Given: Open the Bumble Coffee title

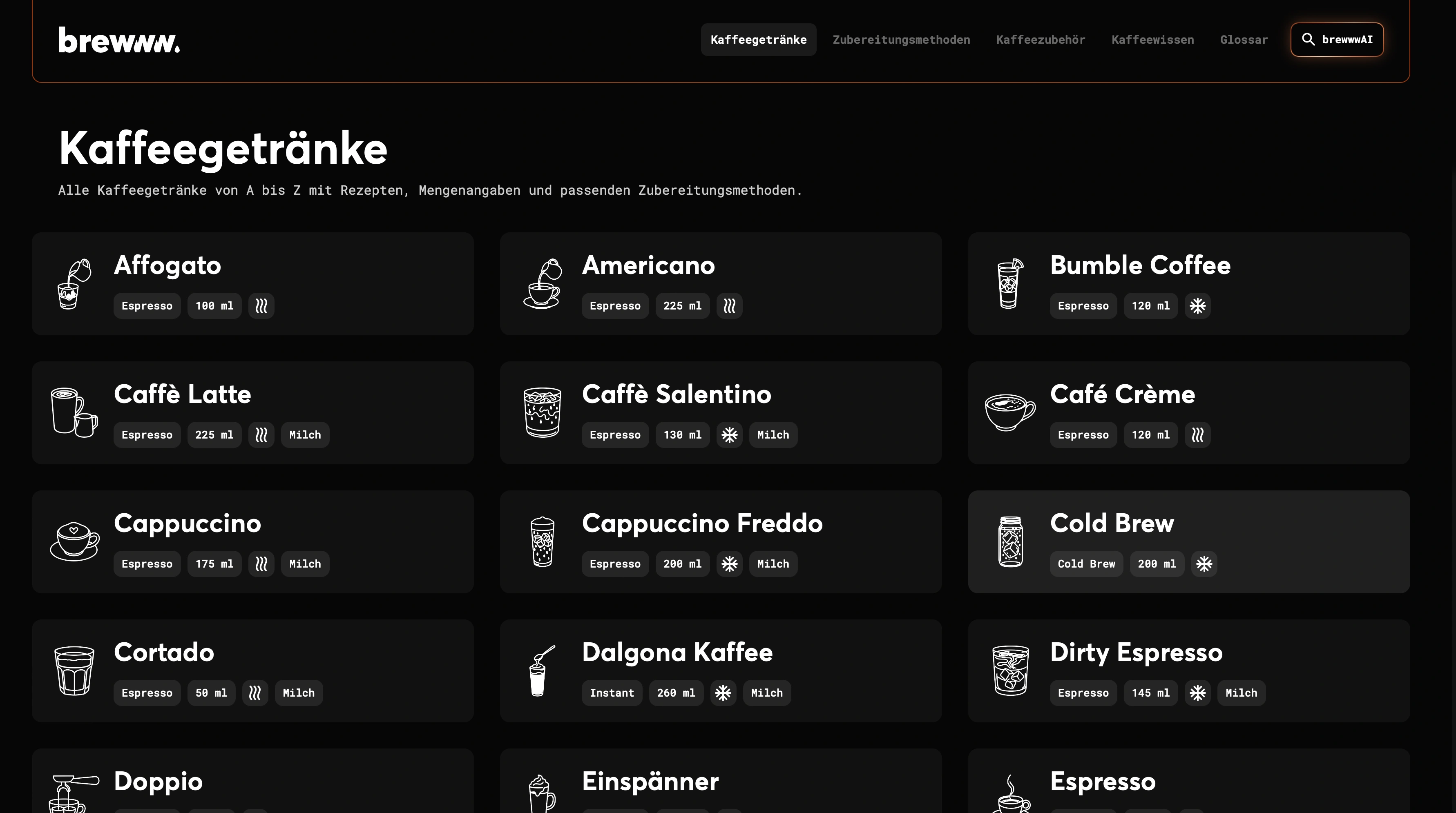Looking at the screenshot, I should [x=1140, y=265].
